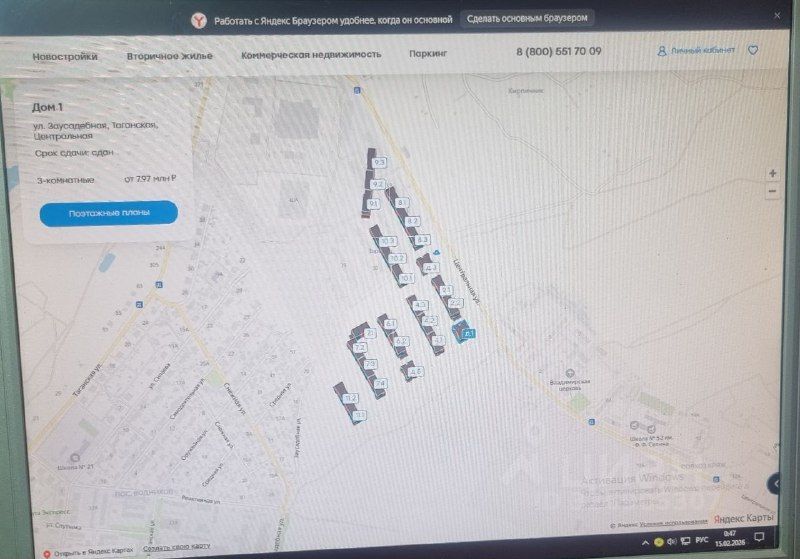This screenshot has width=800, height=559.
Task: Click the Поэтажные планы button
Action: [x=109, y=213]
